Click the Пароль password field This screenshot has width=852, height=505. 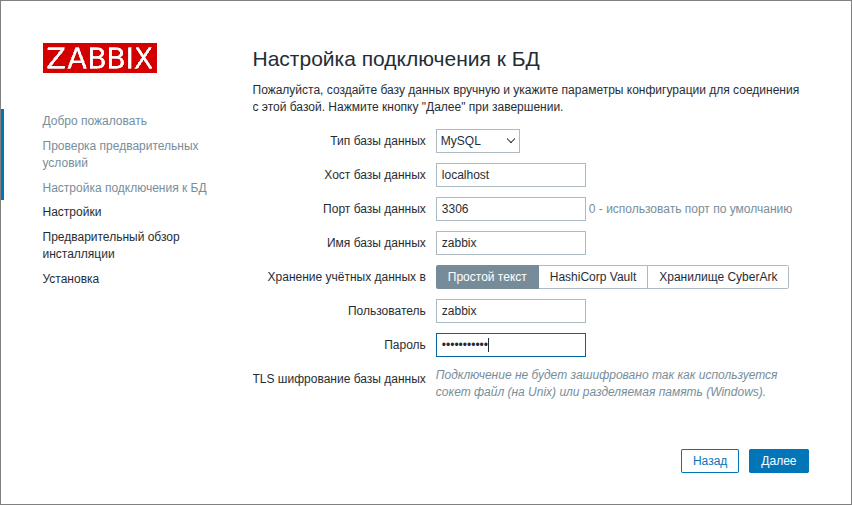click(x=511, y=345)
